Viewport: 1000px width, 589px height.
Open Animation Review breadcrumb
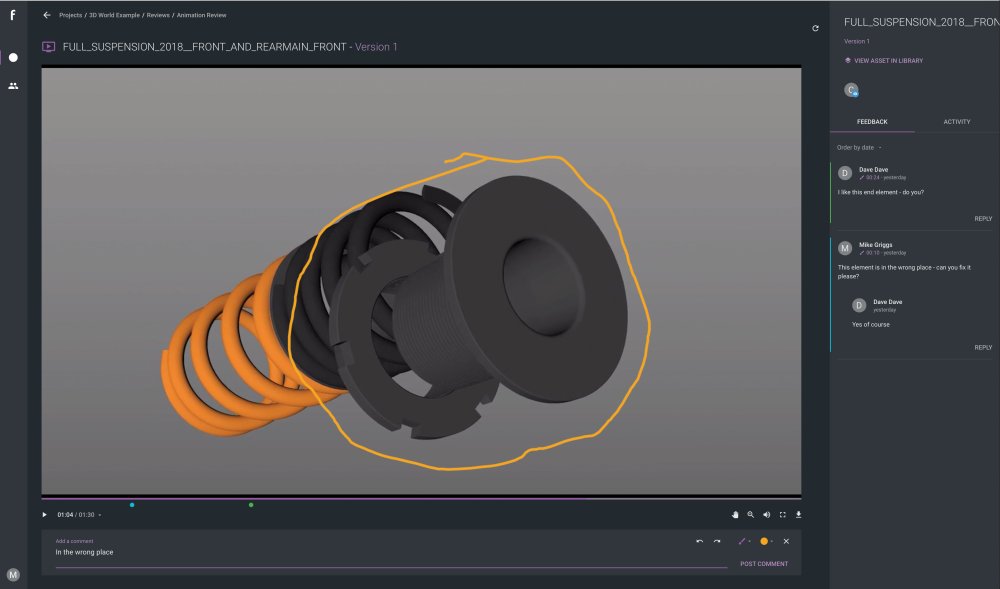202,15
